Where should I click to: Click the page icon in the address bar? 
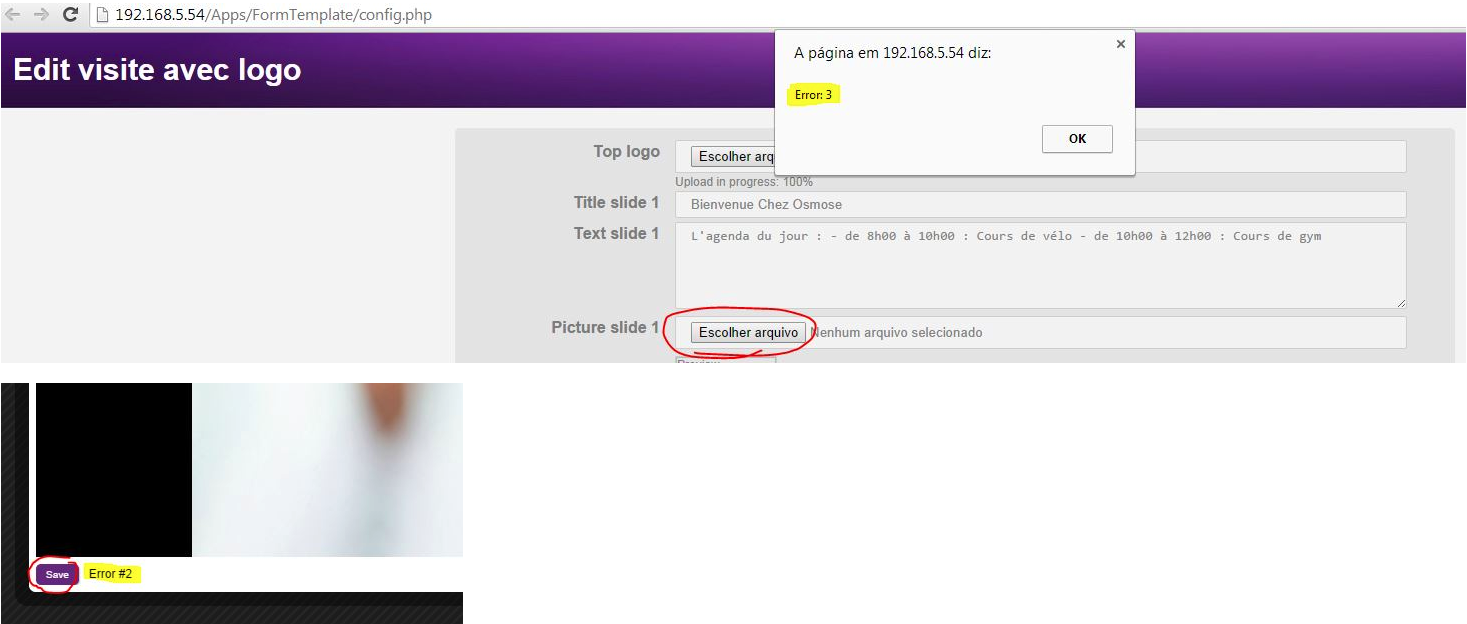click(x=102, y=15)
